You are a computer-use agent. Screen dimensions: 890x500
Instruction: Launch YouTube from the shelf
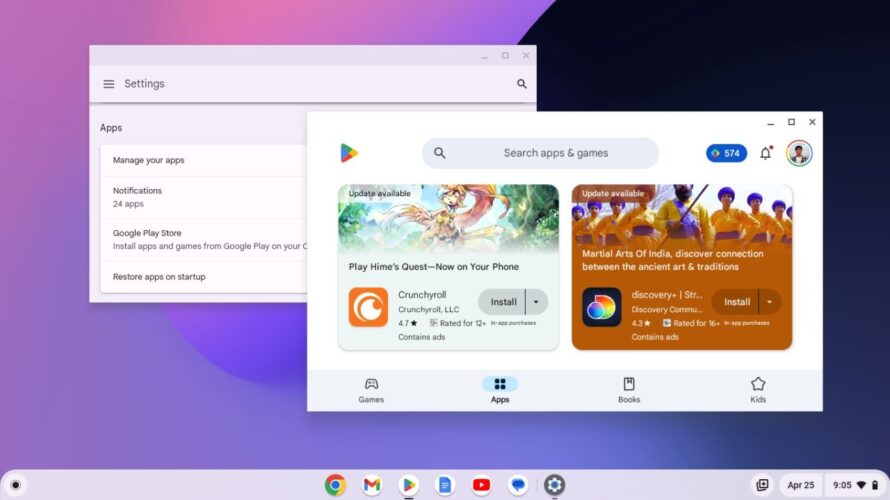481,485
